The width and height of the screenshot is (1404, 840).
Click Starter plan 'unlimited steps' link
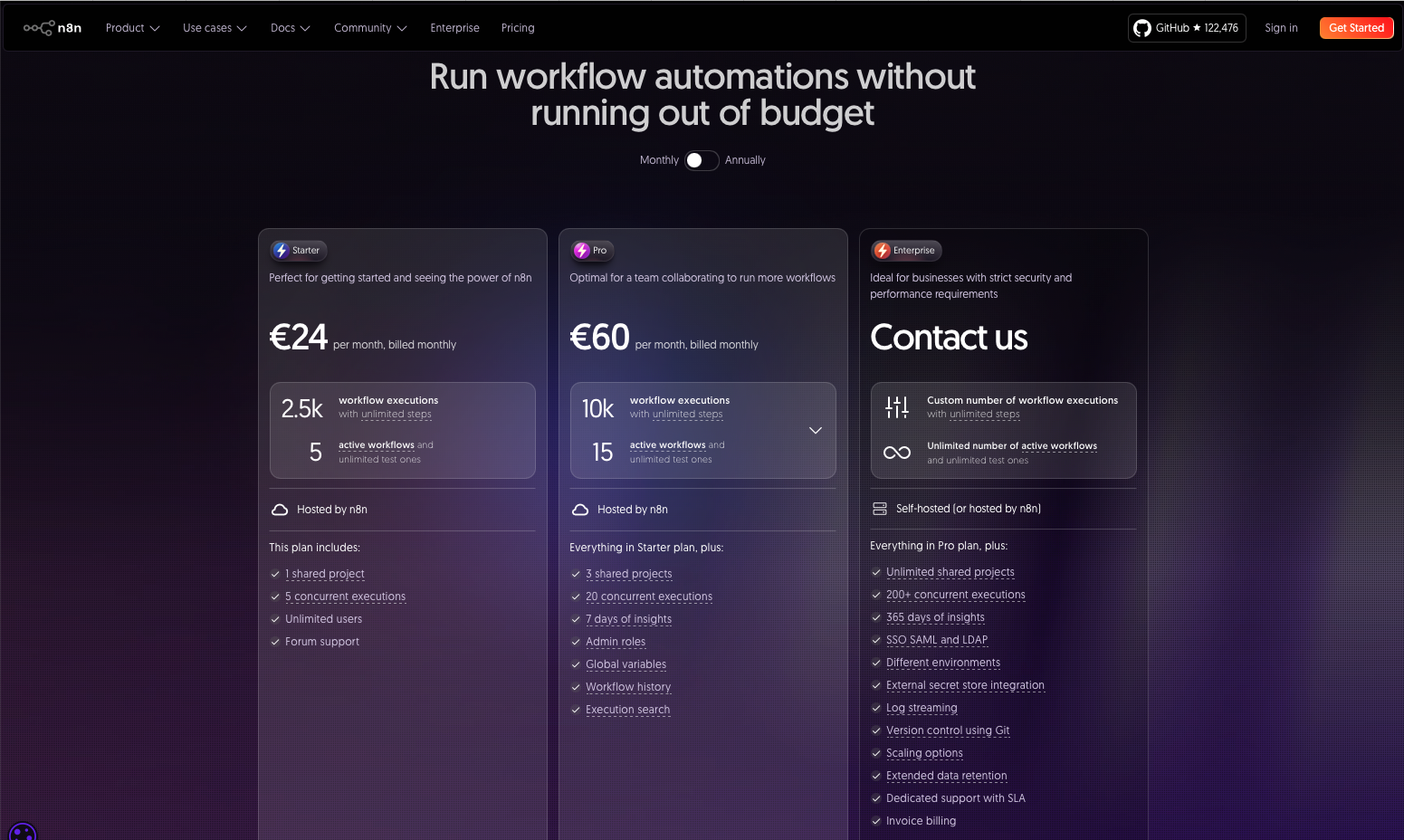pyautogui.click(x=396, y=415)
